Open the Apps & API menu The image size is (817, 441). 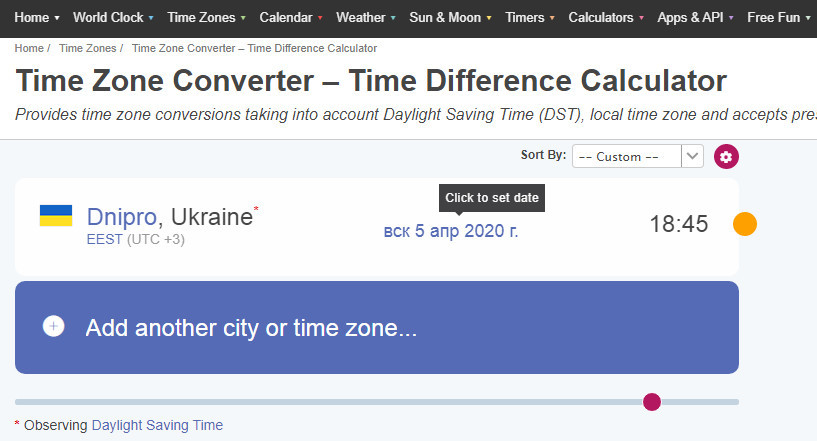[x=695, y=17]
